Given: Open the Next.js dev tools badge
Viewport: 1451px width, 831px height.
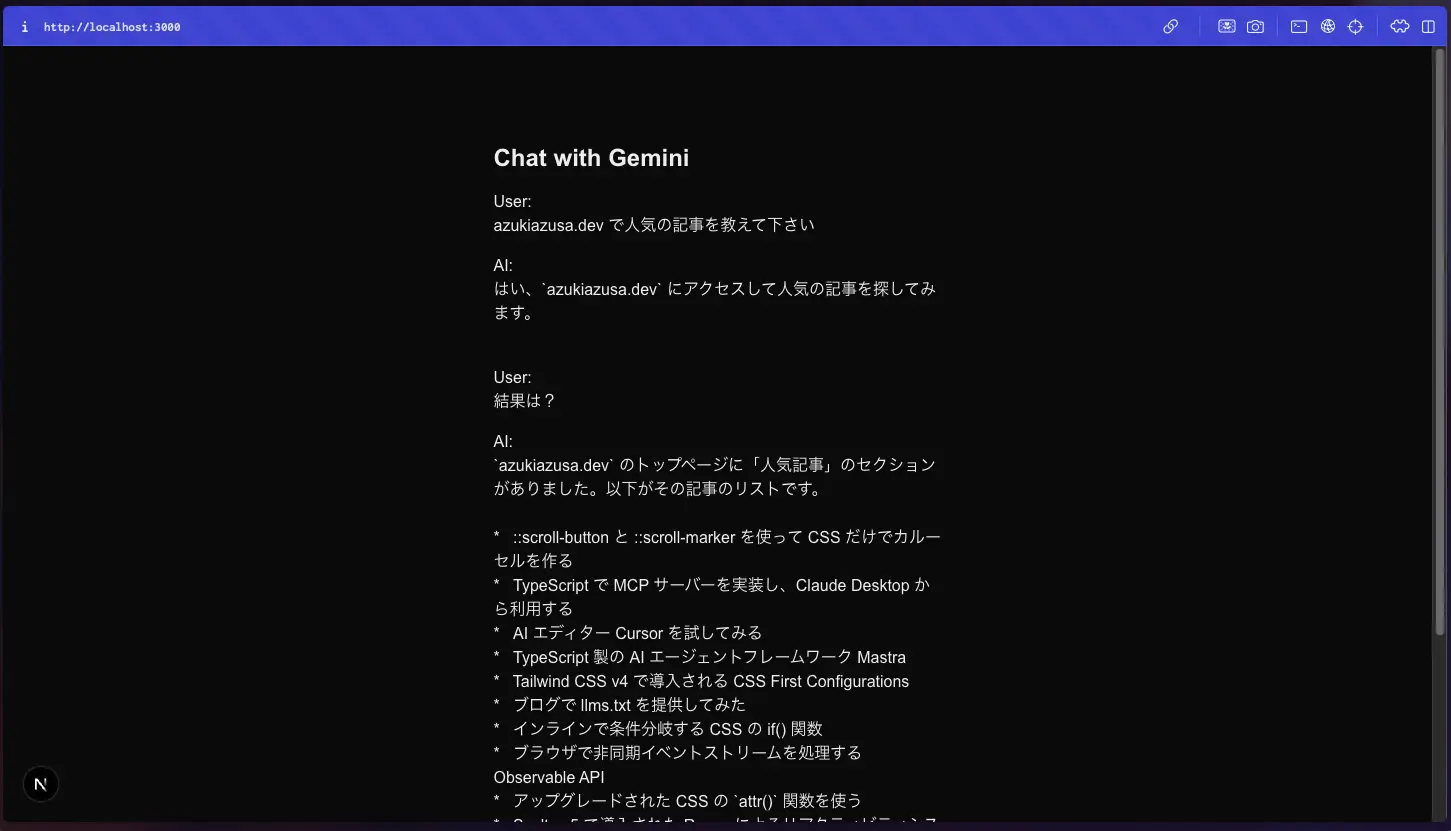Looking at the screenshot, I should tap(40, 783).
